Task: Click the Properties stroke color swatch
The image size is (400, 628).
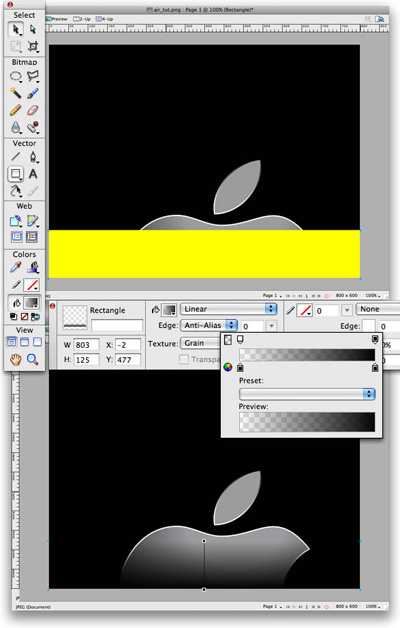Action: click(x=306, y=310)
